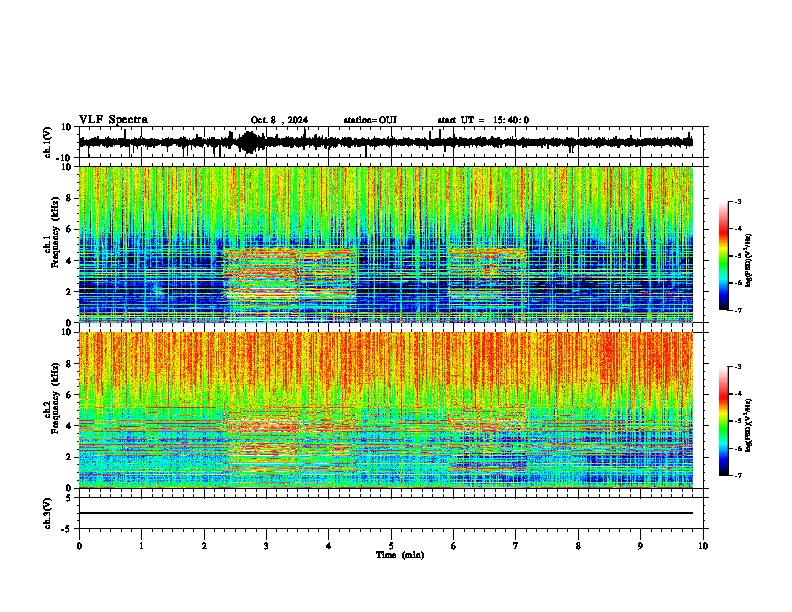The width and height of the screenshot is (792, 612).
Task: Click the "4" kHz tick on ch.1 frequency axis
Action: tap(69, 261)
